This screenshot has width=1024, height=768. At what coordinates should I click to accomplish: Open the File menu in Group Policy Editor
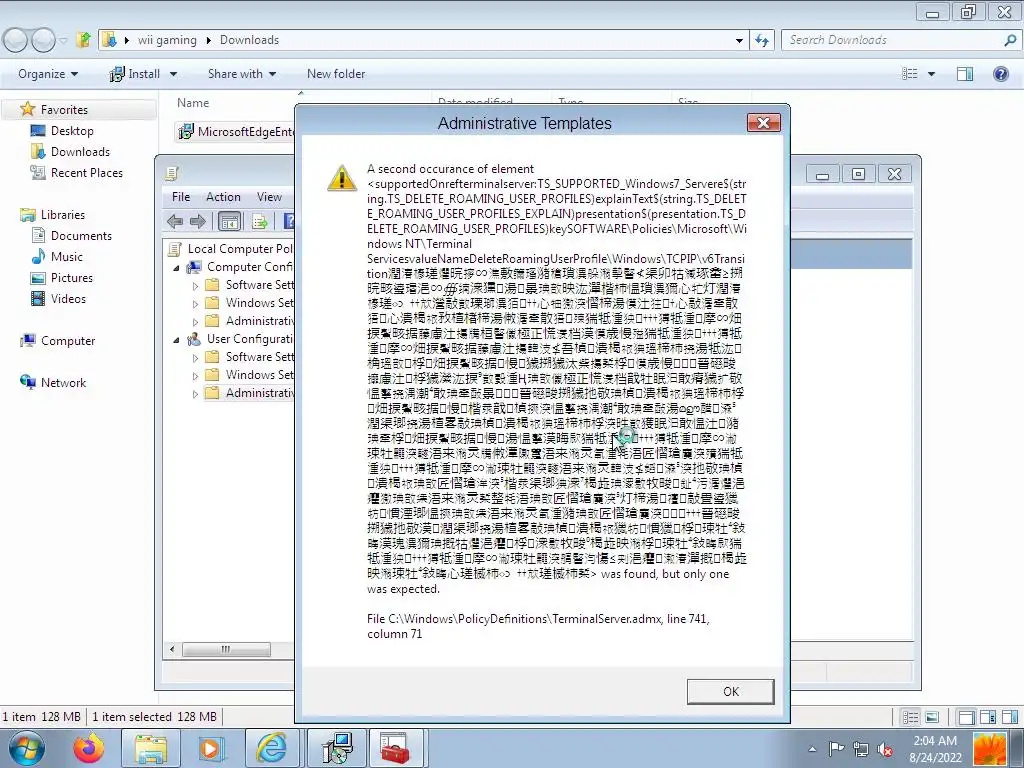181,197
